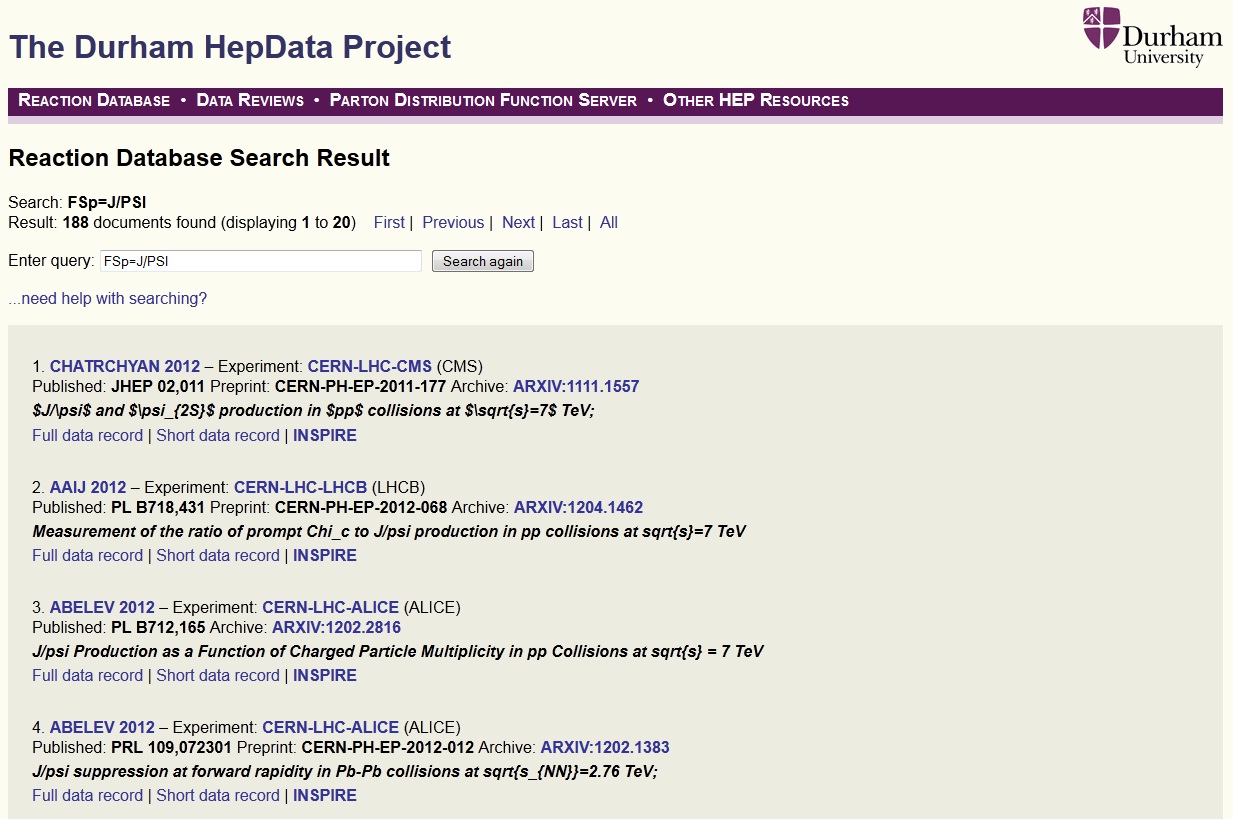
Task: Click the Durham University logo
Action: coord(1152,37)
